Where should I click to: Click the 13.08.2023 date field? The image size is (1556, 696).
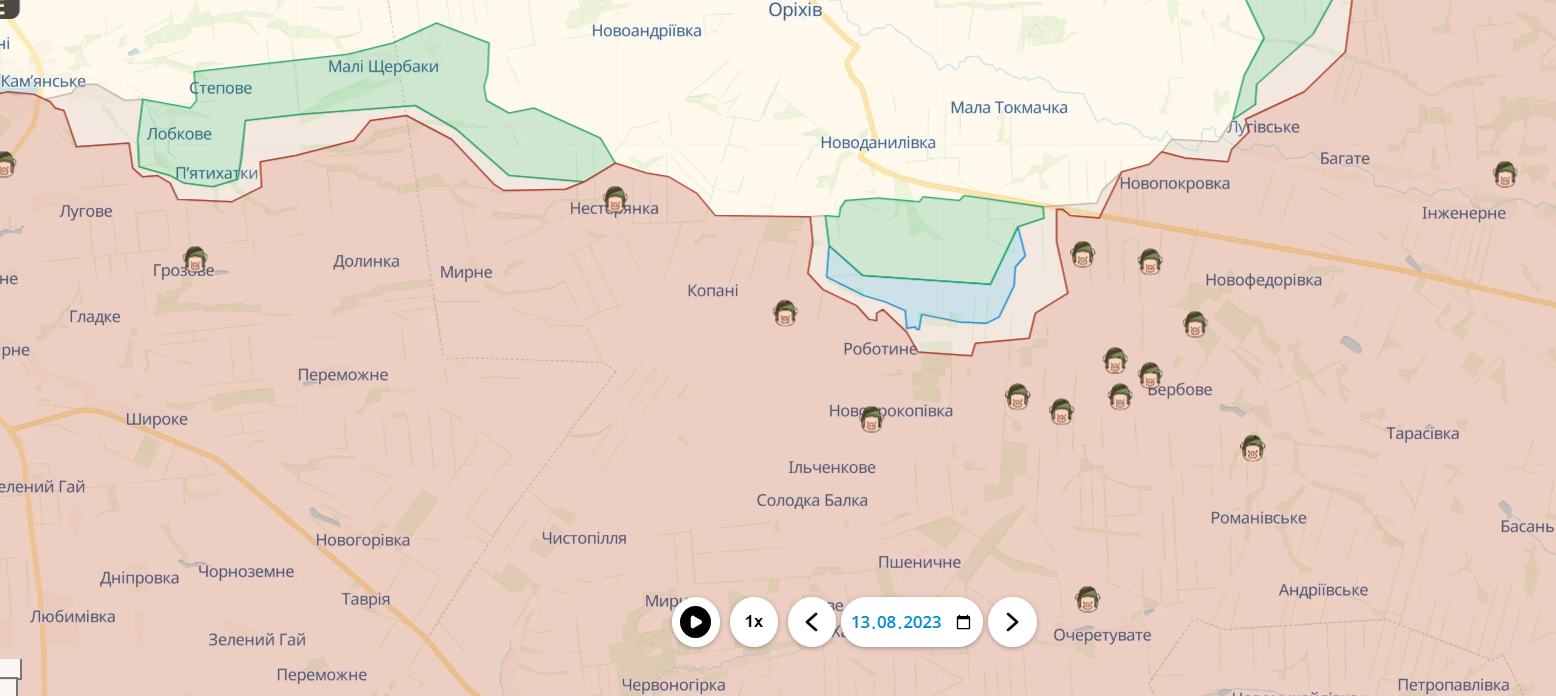[895, 622]
